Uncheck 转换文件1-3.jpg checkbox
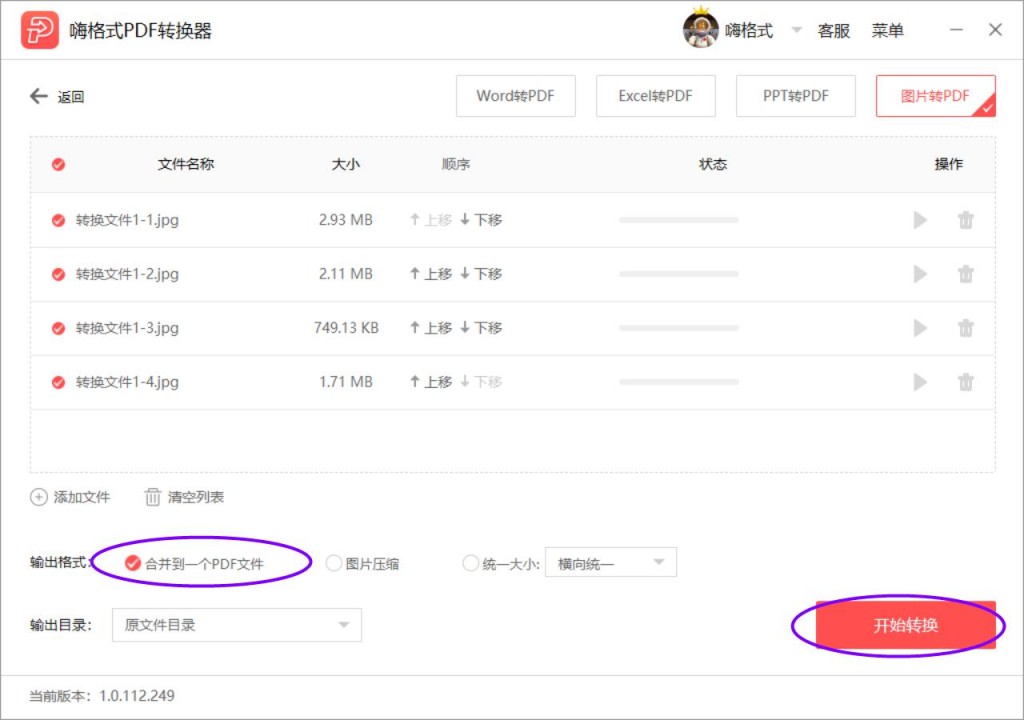 pyautogui.click(x=58, y=328)
